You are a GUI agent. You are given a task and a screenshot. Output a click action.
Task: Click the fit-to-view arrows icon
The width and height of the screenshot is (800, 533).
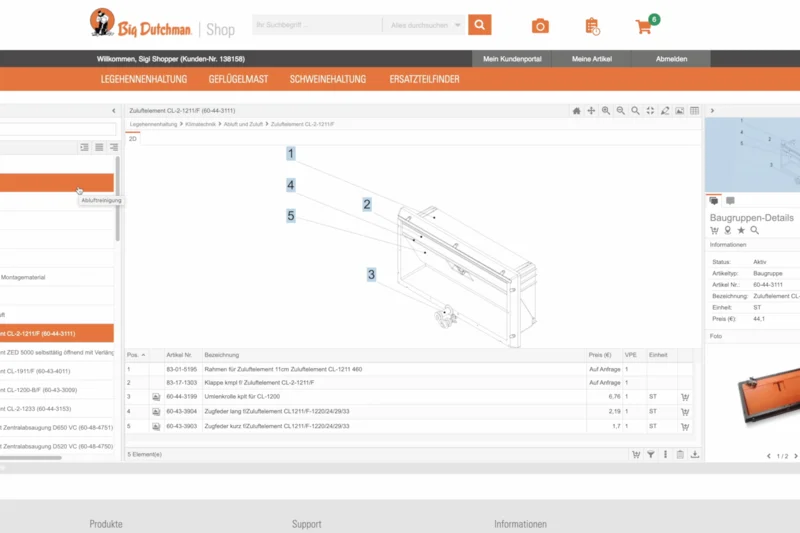(650, 111)
